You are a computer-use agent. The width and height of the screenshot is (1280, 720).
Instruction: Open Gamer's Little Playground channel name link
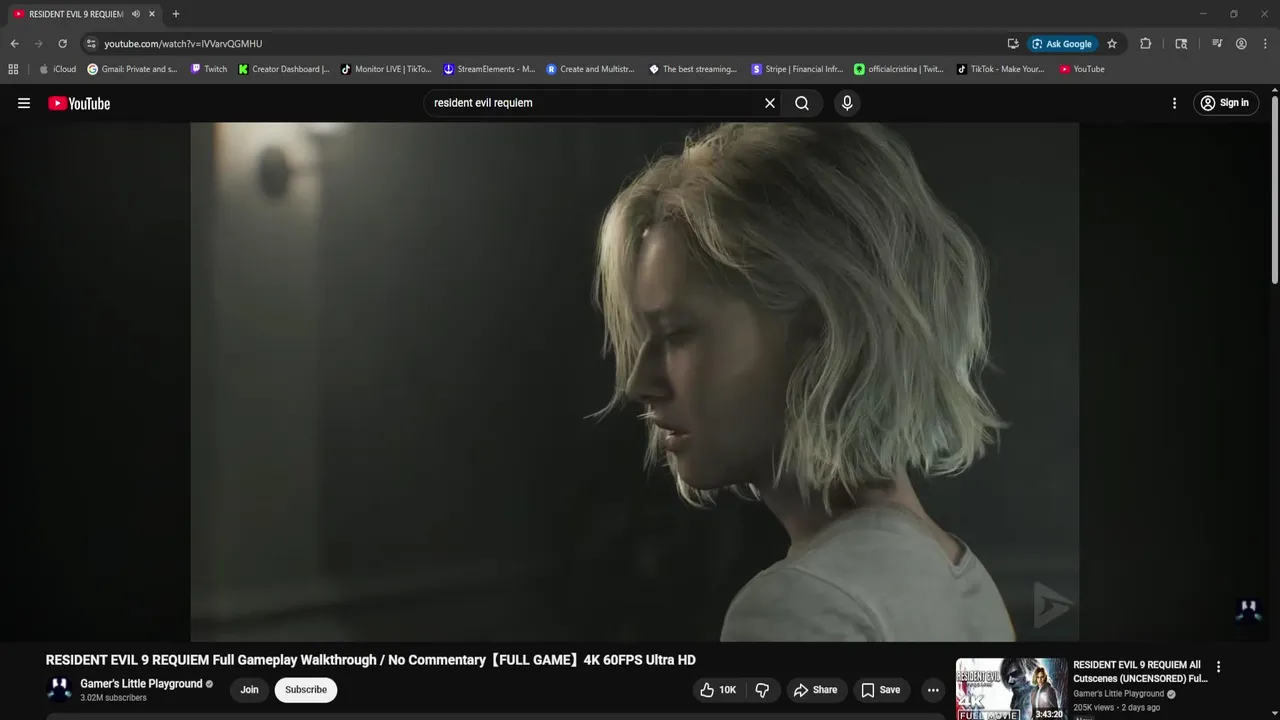[141, 684]
